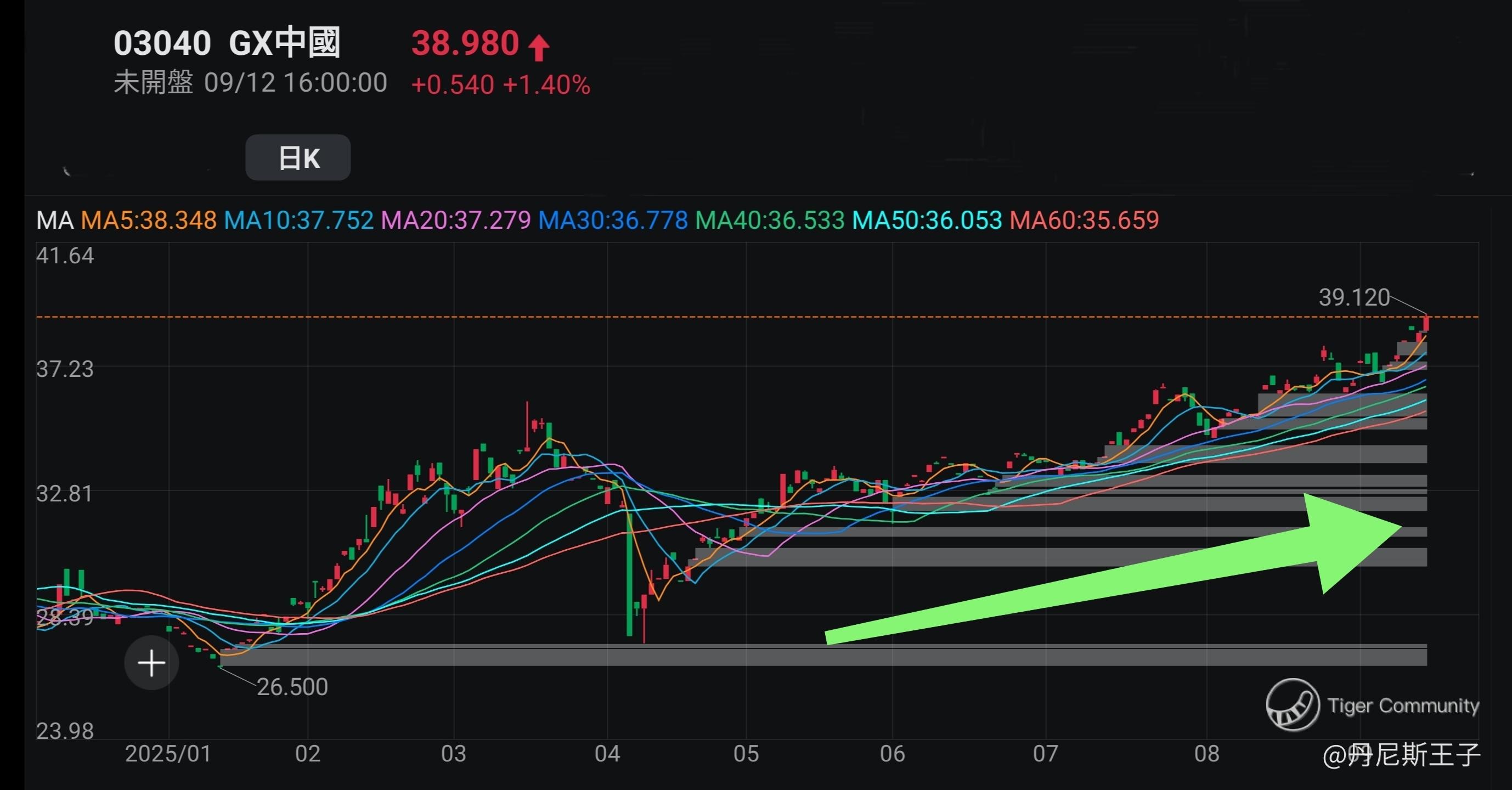Click the MA10:37.752 indicator value
Image resolution: width=1512 pixels, height=790 pixels.
click(x=299, y=221)
